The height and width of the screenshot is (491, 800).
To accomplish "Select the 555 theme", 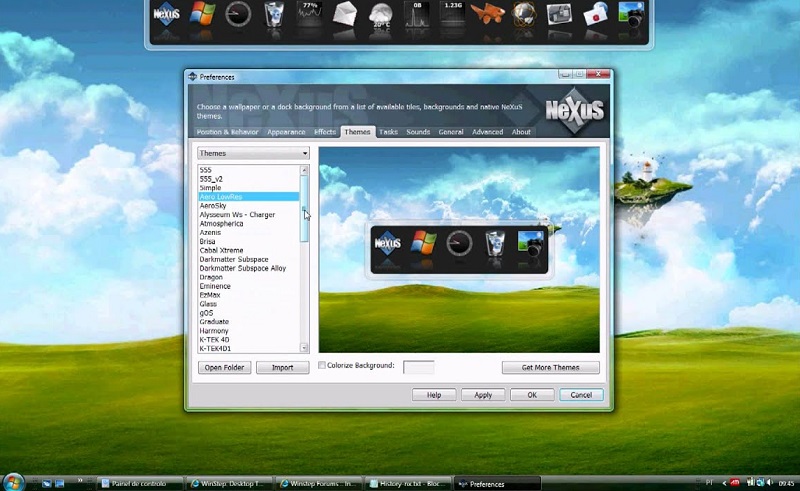I will [248, 170].
